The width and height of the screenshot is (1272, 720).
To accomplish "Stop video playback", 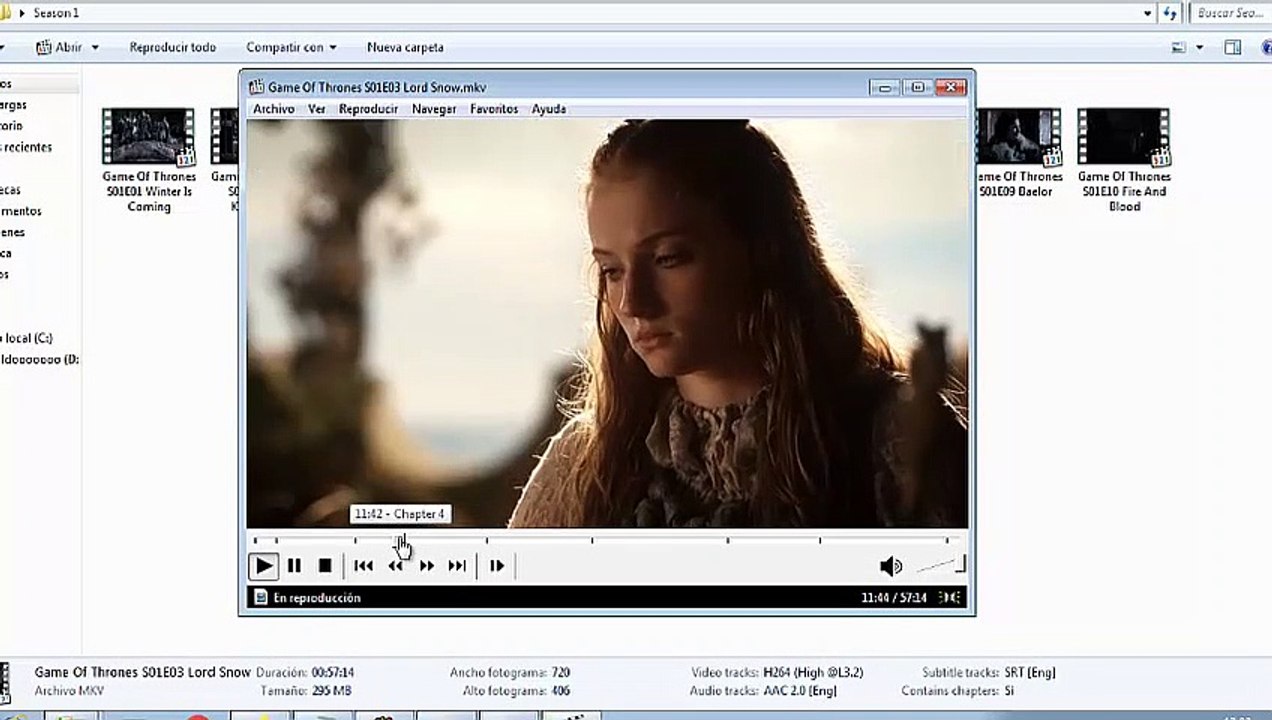I will 324,566.
